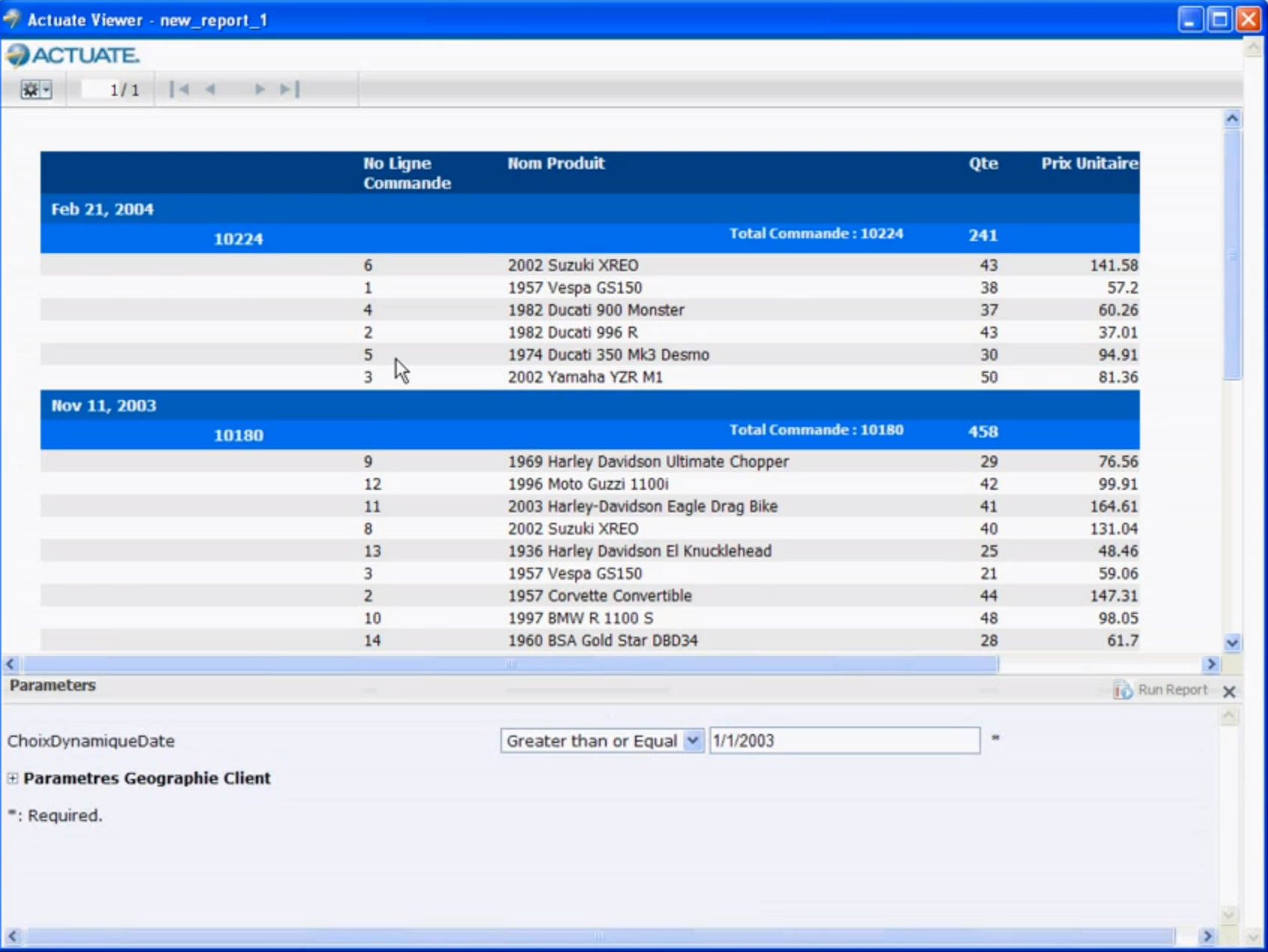The height and width of the screenshot is (952, 1268).
Task: Click Prix Unitaire column header
Action: 1090,163
